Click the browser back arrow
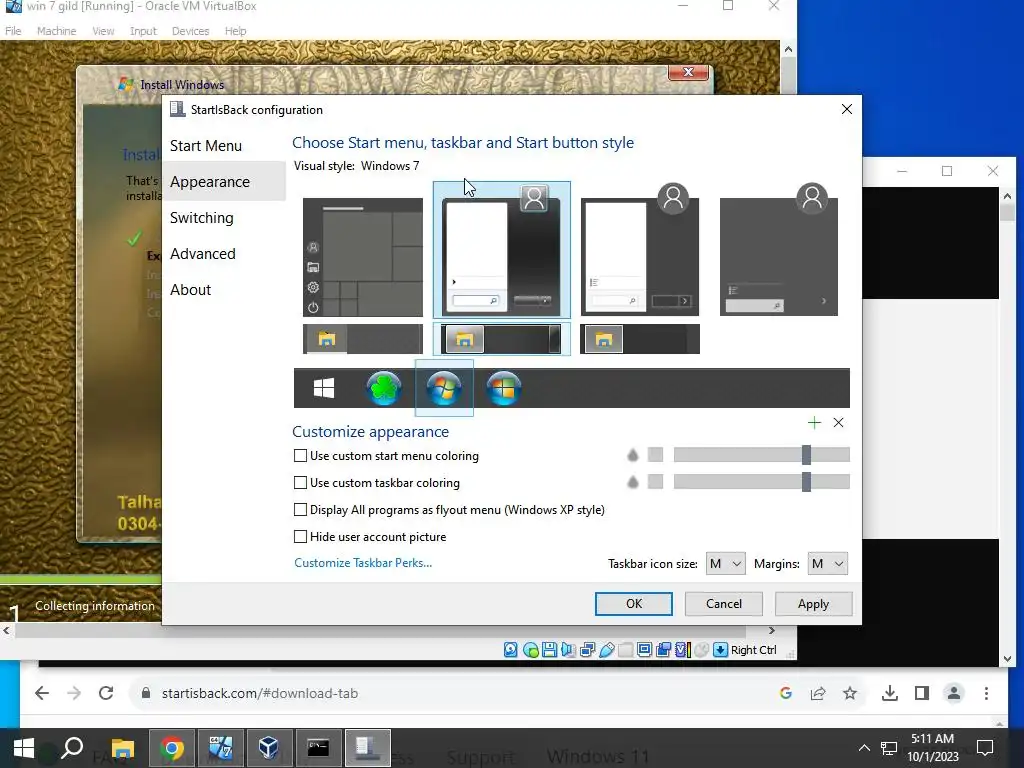This screenshot has width=1024, height=768. coord(42,694)
